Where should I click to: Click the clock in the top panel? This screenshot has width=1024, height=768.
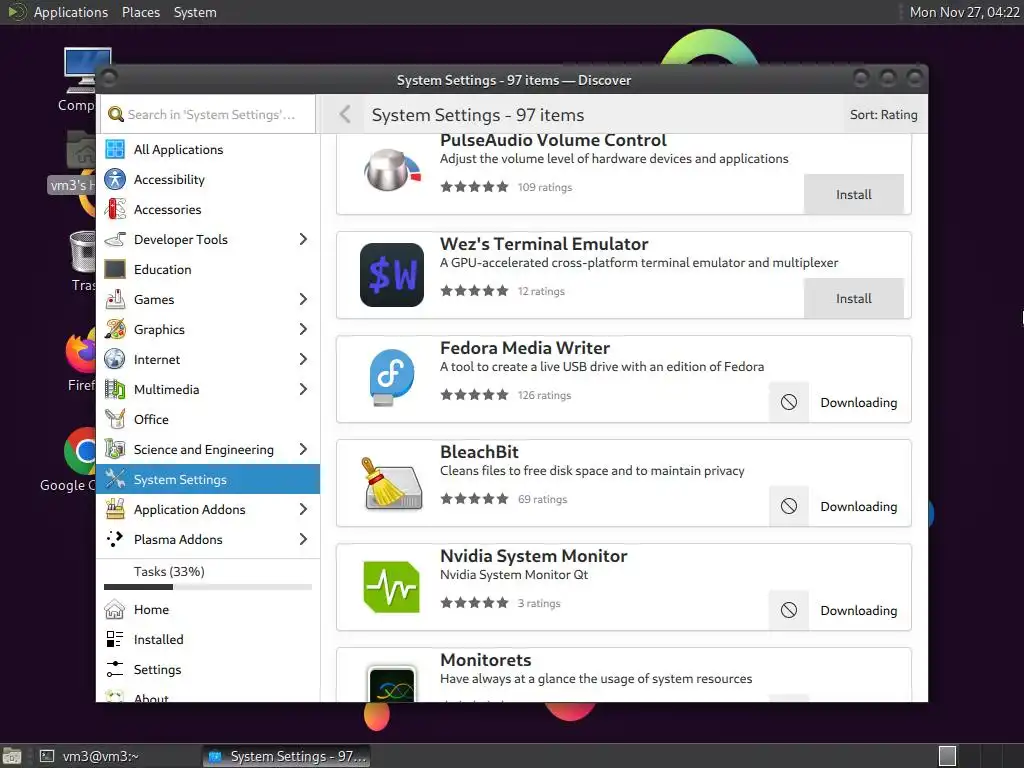(965, 12)
